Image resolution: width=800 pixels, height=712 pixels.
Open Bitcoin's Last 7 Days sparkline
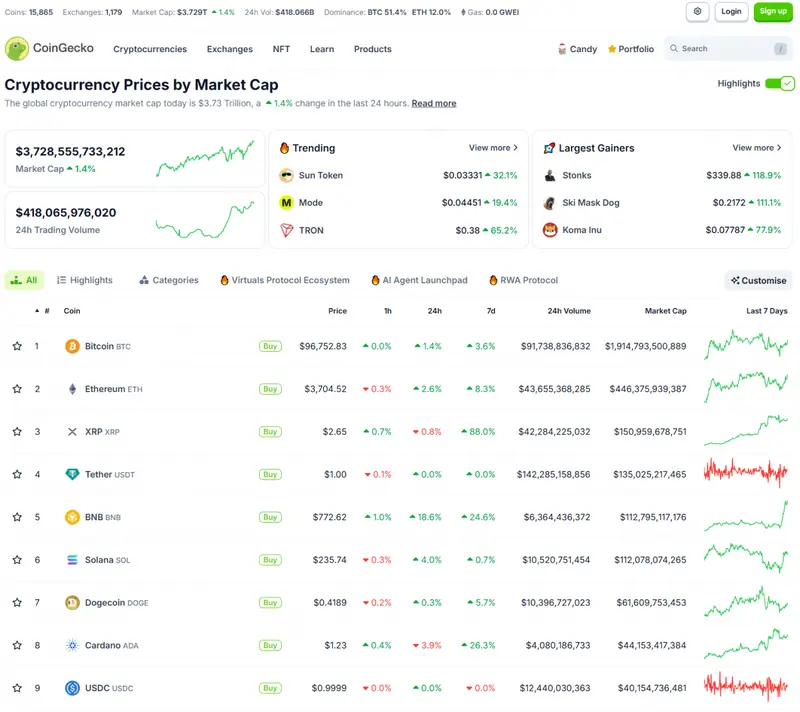click(x=746, y=345)
